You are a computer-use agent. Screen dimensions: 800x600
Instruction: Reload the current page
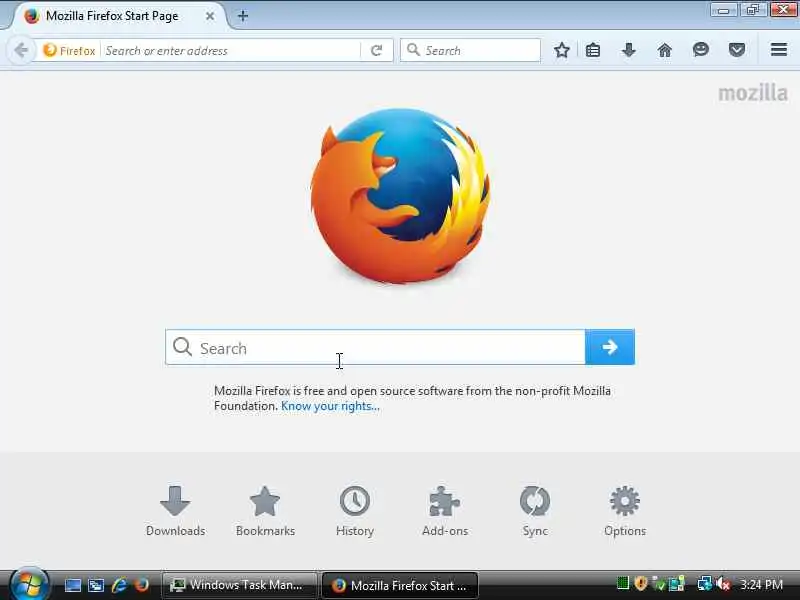(x=377, y=51)
